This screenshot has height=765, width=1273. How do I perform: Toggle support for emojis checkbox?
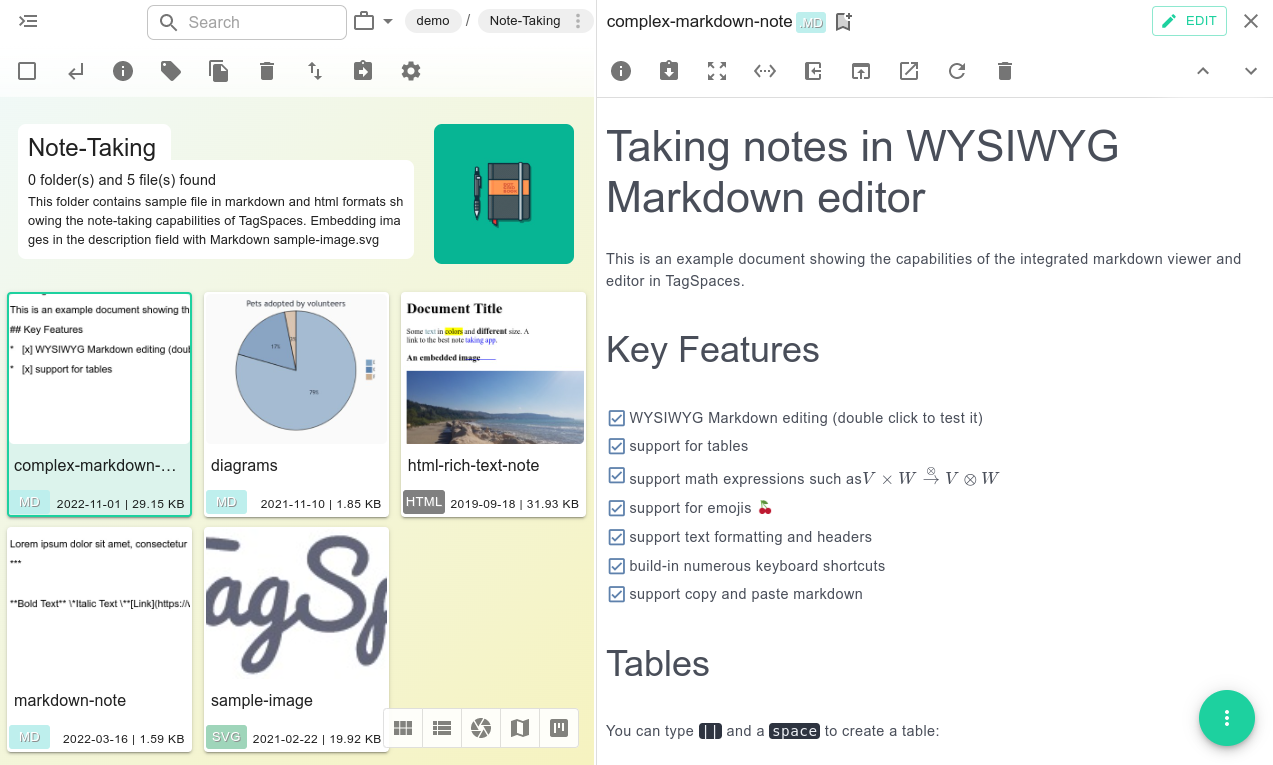617,508
